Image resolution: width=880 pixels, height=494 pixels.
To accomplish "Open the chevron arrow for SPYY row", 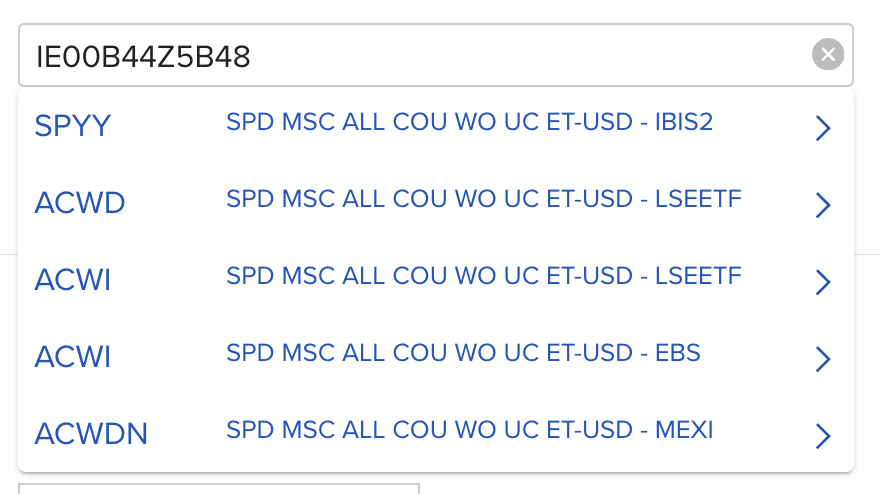I will [x=823, y=128].
